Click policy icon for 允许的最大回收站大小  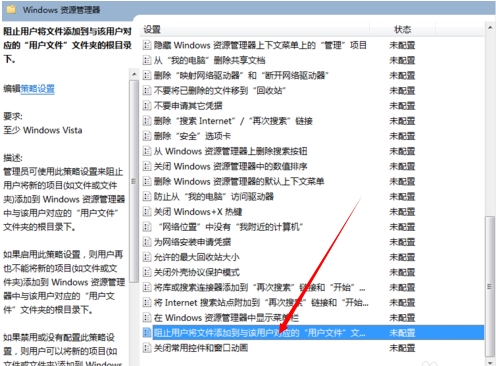point(147,257)
